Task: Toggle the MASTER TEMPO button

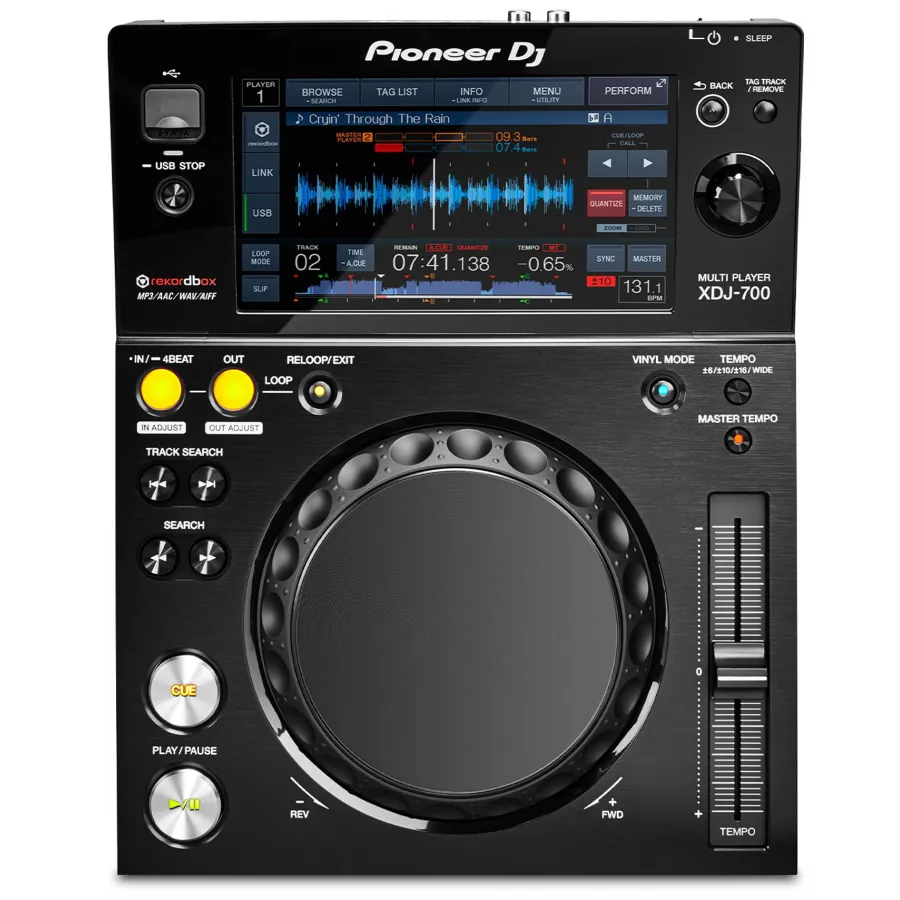Action: [x=738, y=440]
